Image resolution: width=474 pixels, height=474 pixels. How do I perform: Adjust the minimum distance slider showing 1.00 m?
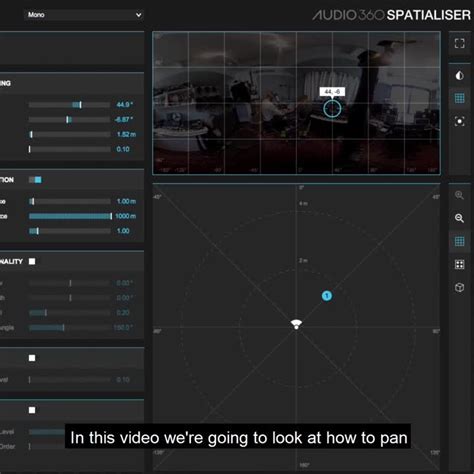coord(69,201)
